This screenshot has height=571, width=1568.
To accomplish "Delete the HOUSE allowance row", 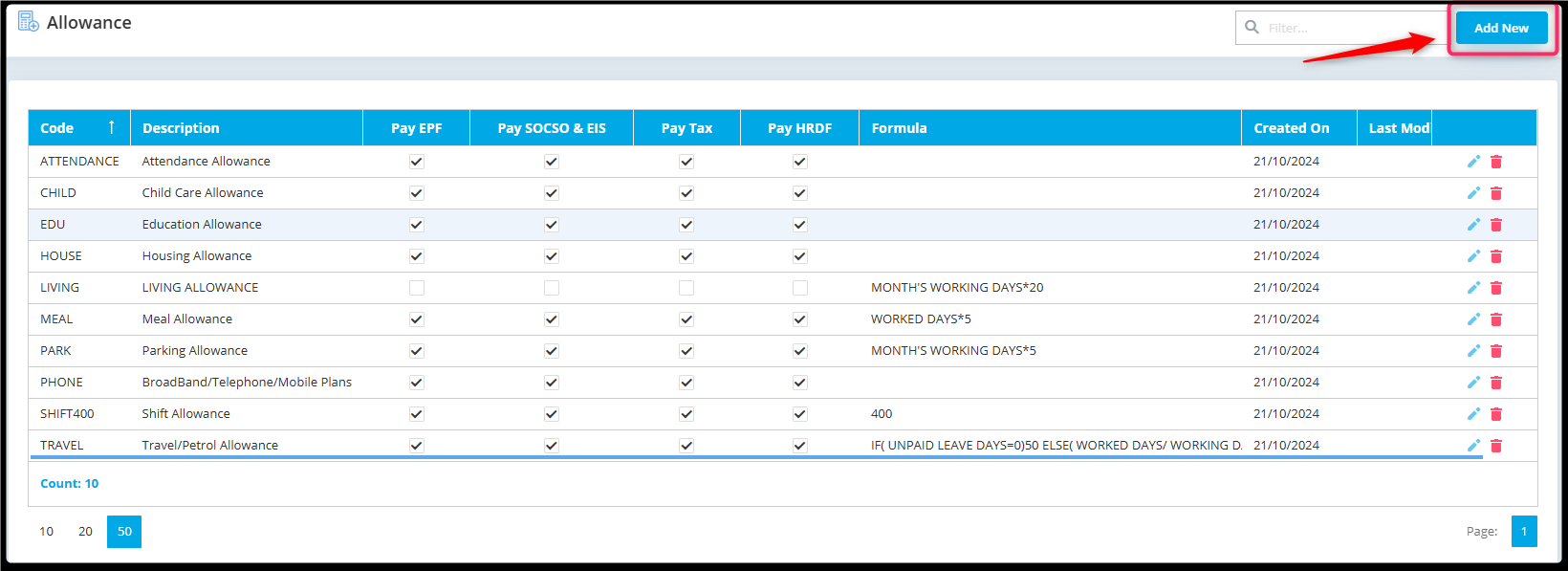I will (x=1496, y=256).
